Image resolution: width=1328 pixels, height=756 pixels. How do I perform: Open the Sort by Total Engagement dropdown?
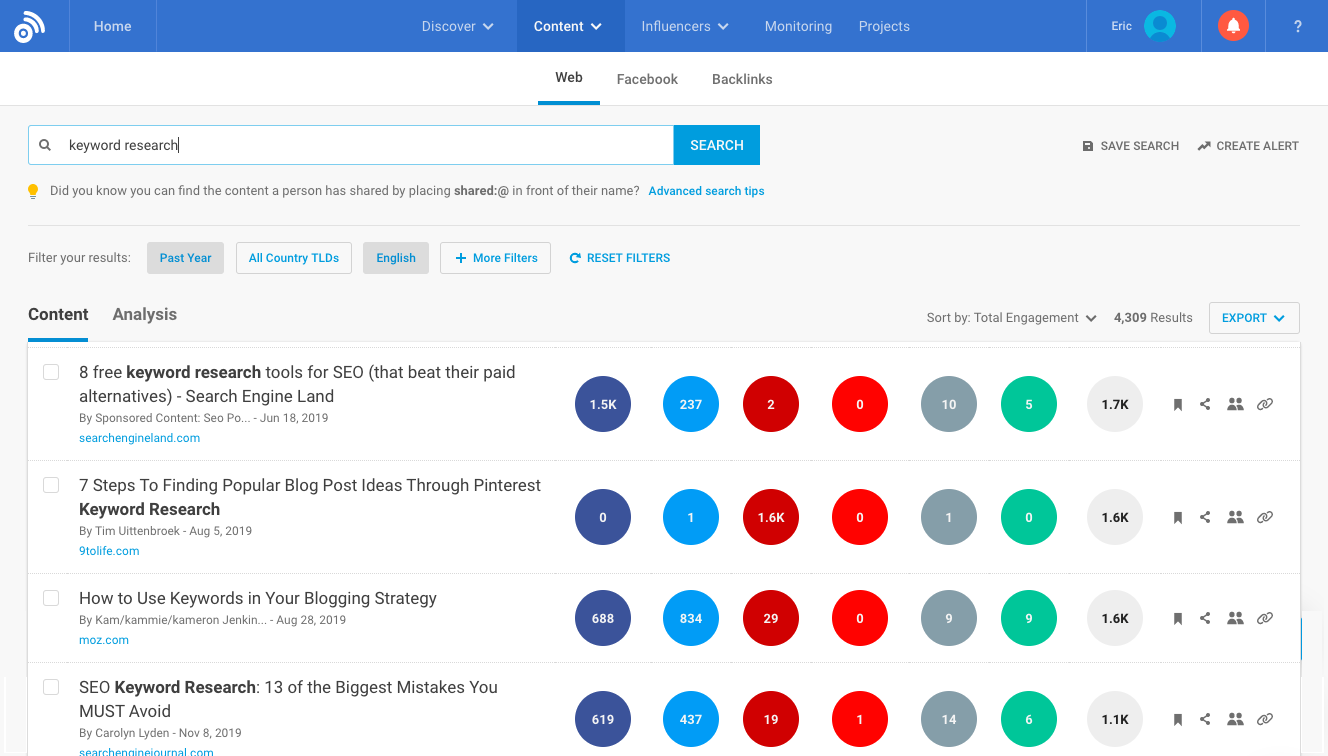[x=1011, y=318]
